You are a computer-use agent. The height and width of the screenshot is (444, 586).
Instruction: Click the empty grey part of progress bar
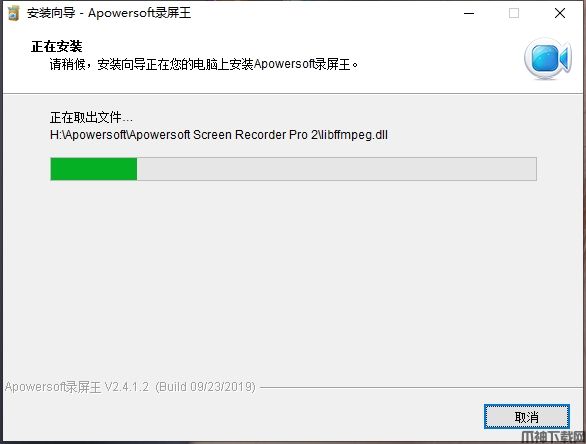(x=337, y=169)
